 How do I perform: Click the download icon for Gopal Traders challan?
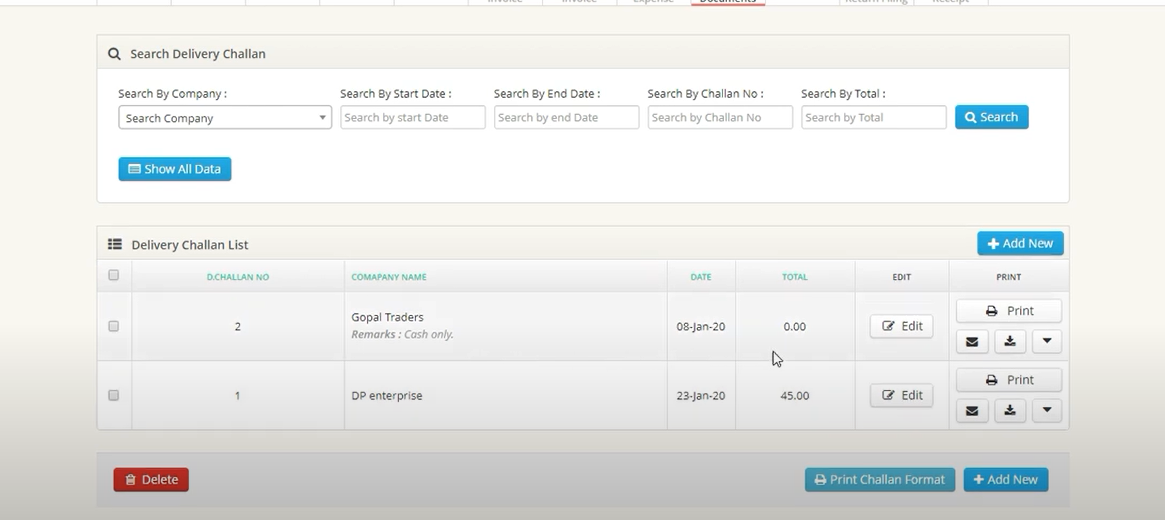[x=1010, y=342]
